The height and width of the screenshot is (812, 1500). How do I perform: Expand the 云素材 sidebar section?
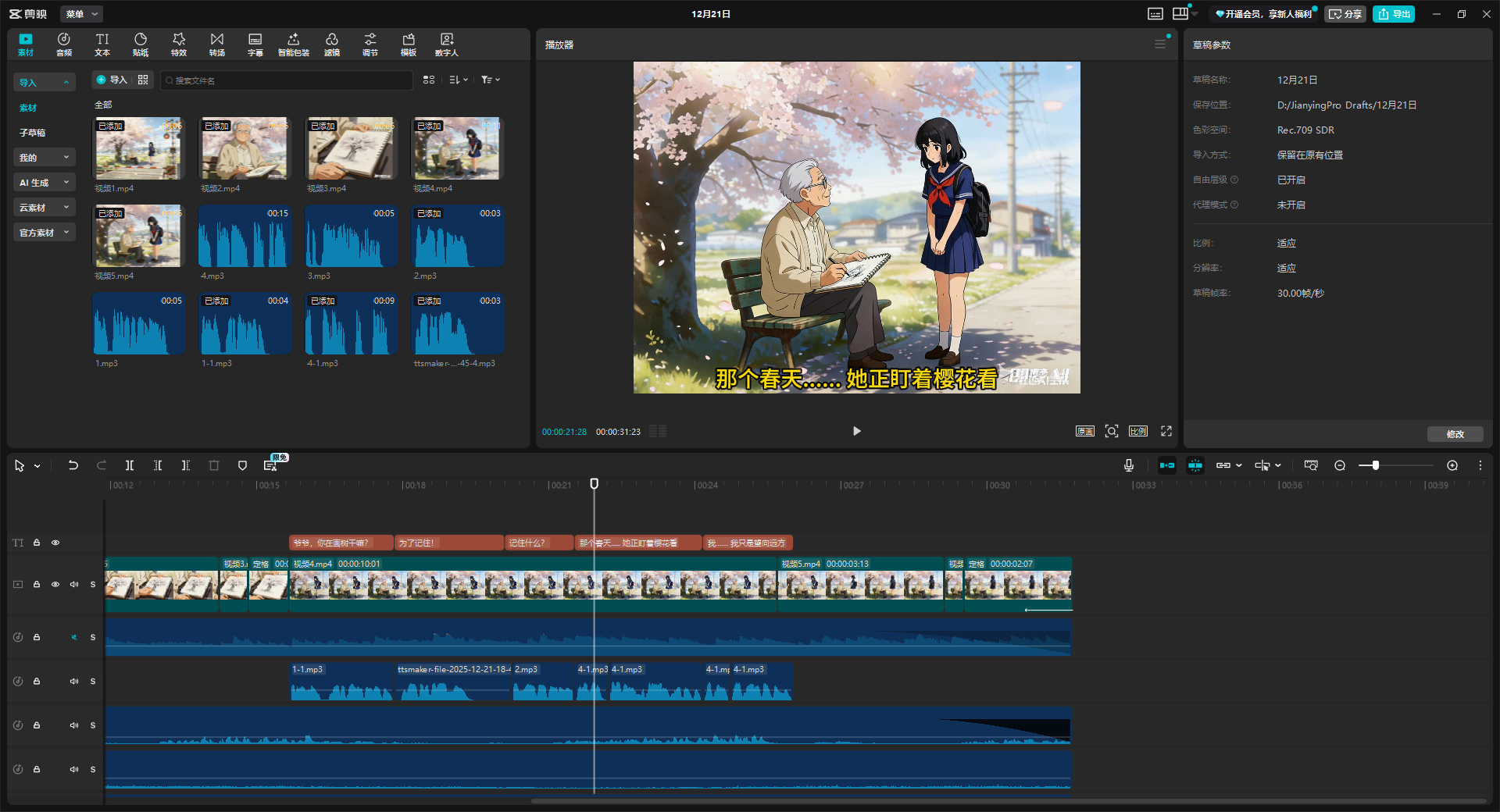coord(44,208)
